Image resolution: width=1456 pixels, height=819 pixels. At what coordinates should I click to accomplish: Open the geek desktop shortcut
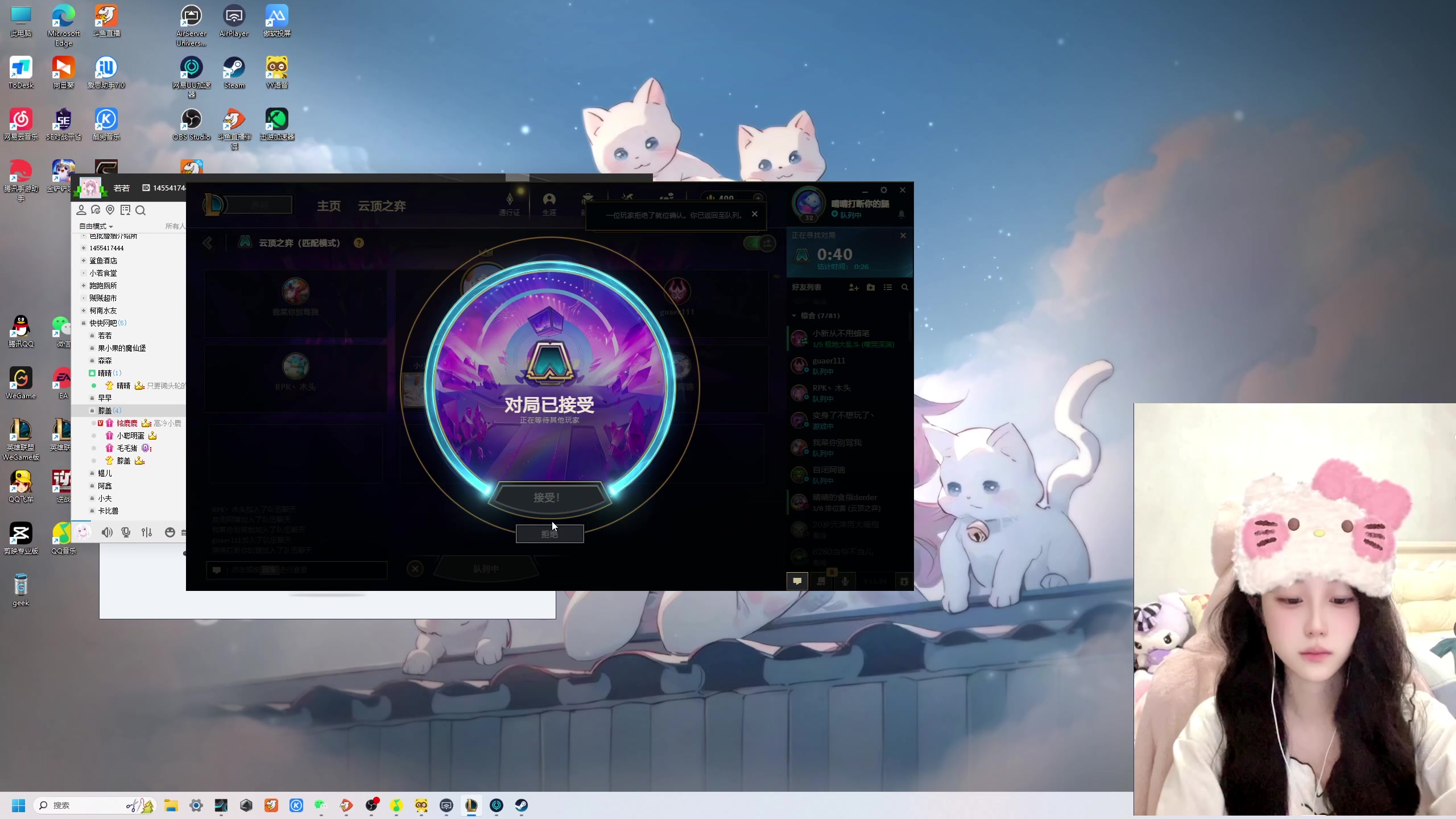20,590
